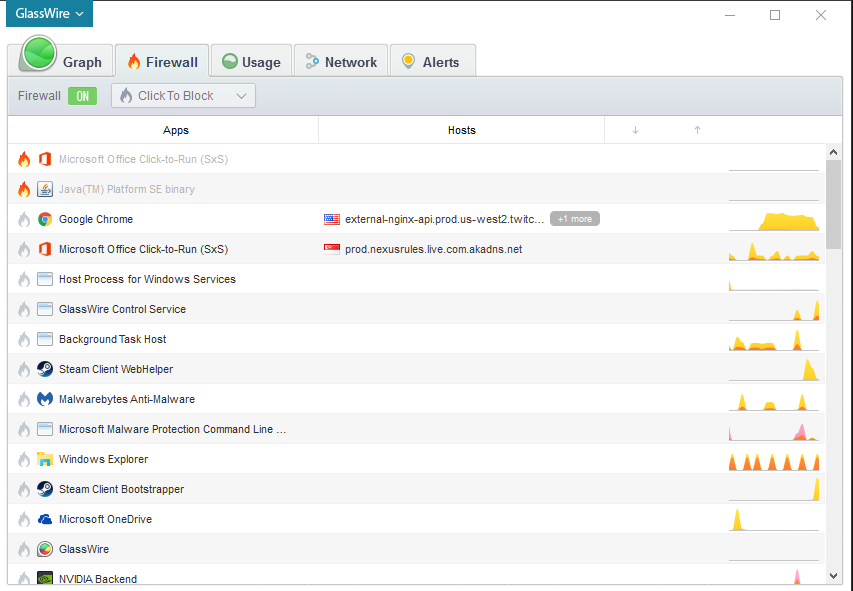Block Host Process for Windows Services flame
The image size is (853, 591).
point(24,279)
